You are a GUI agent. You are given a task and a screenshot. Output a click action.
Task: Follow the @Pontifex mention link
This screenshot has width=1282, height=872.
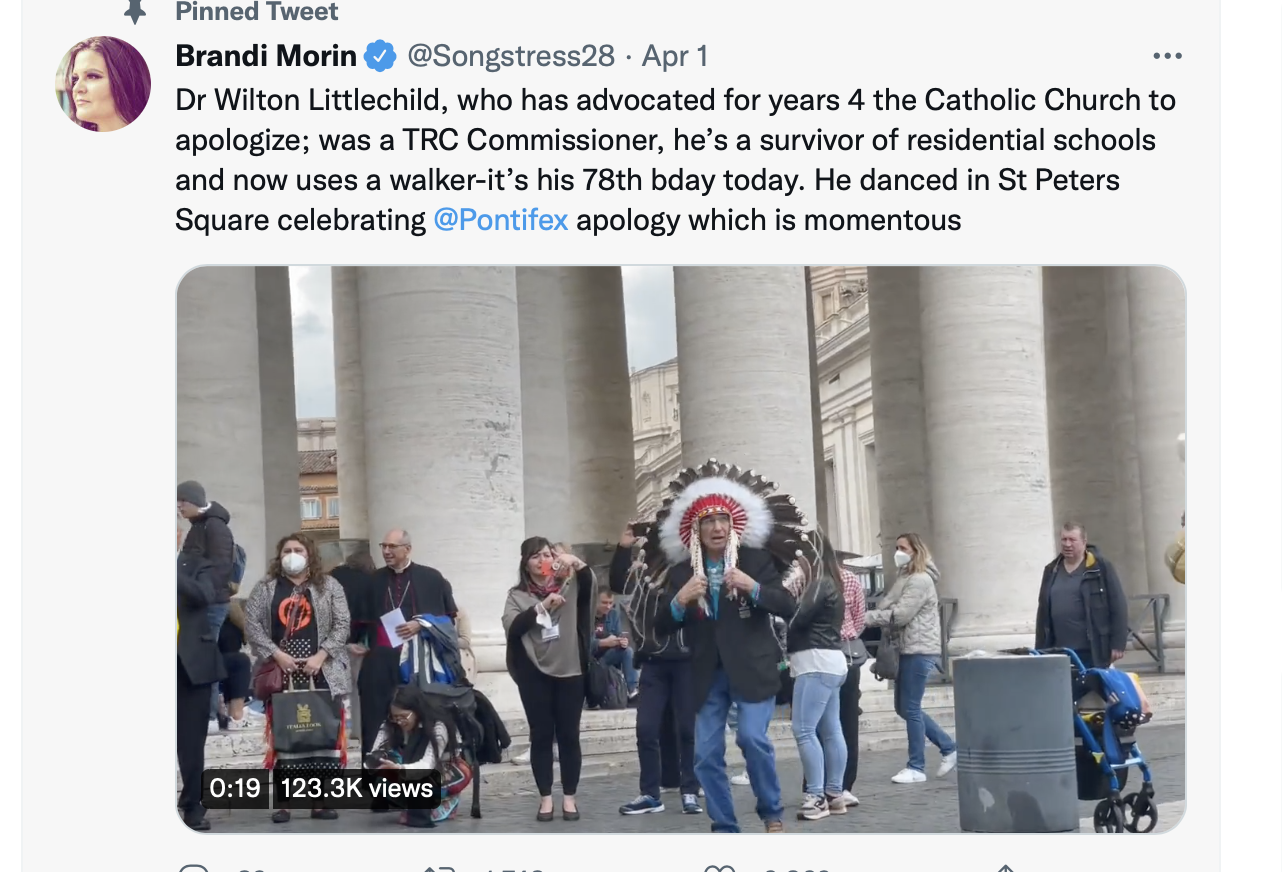(x=500, y=220)
